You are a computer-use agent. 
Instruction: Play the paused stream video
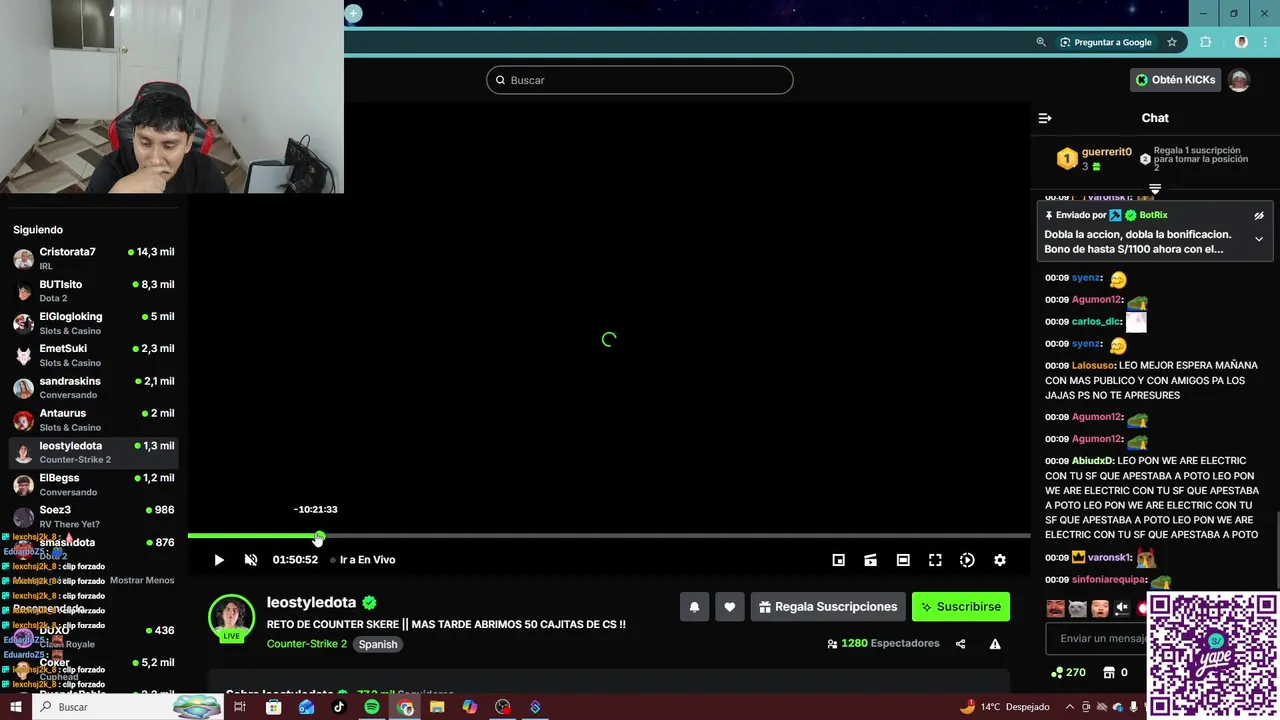(219, 560)
